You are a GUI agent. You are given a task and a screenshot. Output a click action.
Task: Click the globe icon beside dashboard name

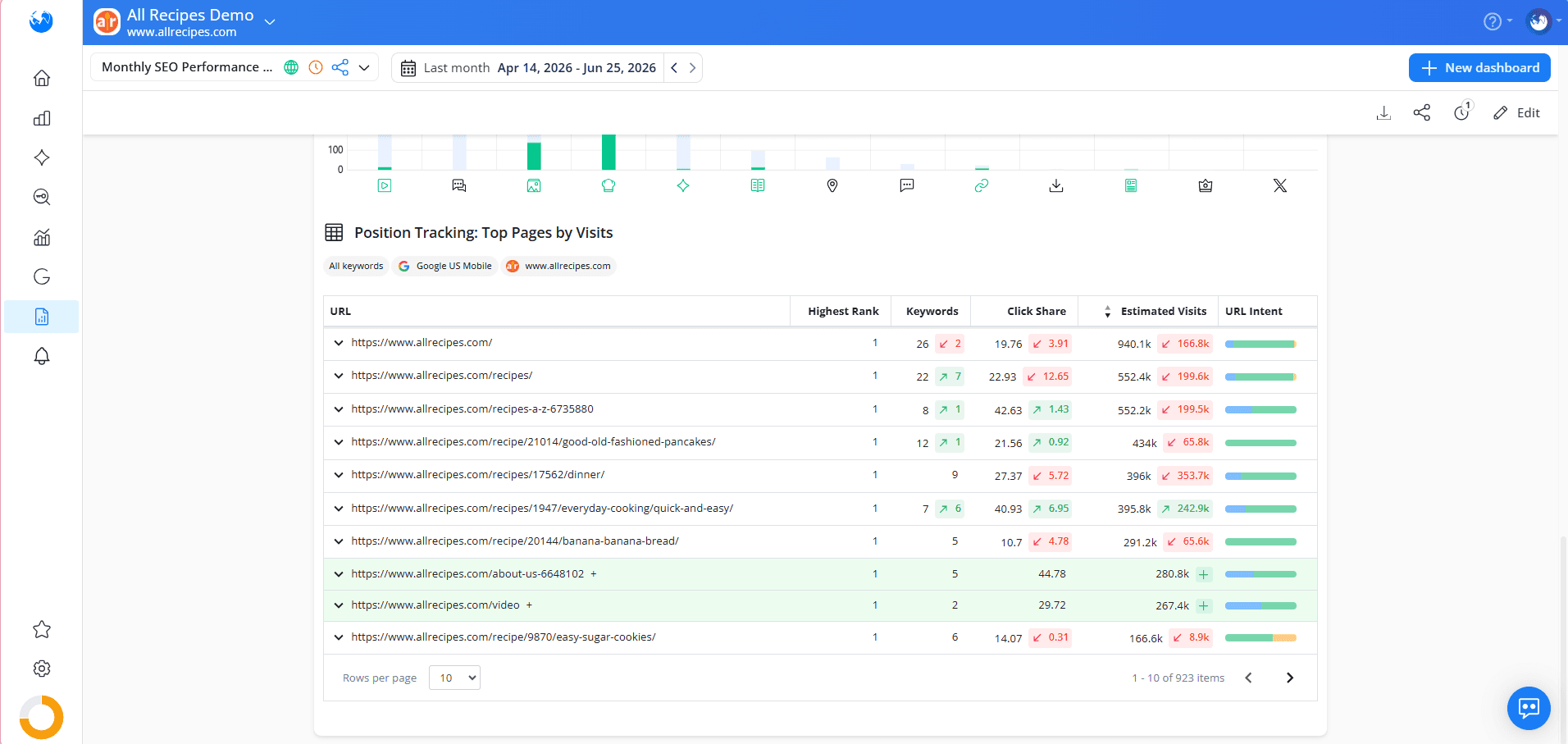tap(291, 67)
